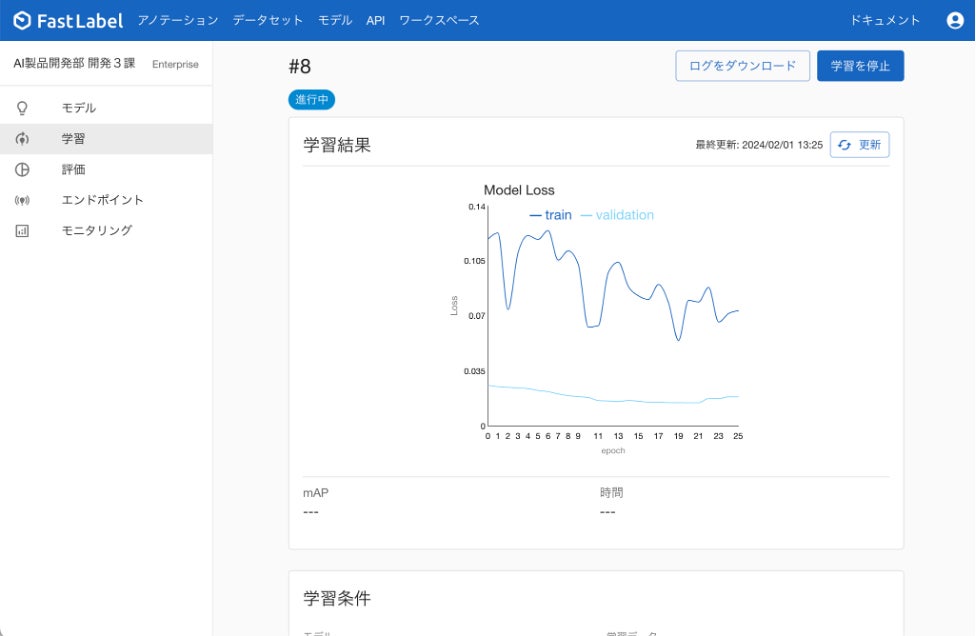The height and width of the screenshot is (636, 976).
Task: Select 評価 in the sidebar
Action: point(106,169)
